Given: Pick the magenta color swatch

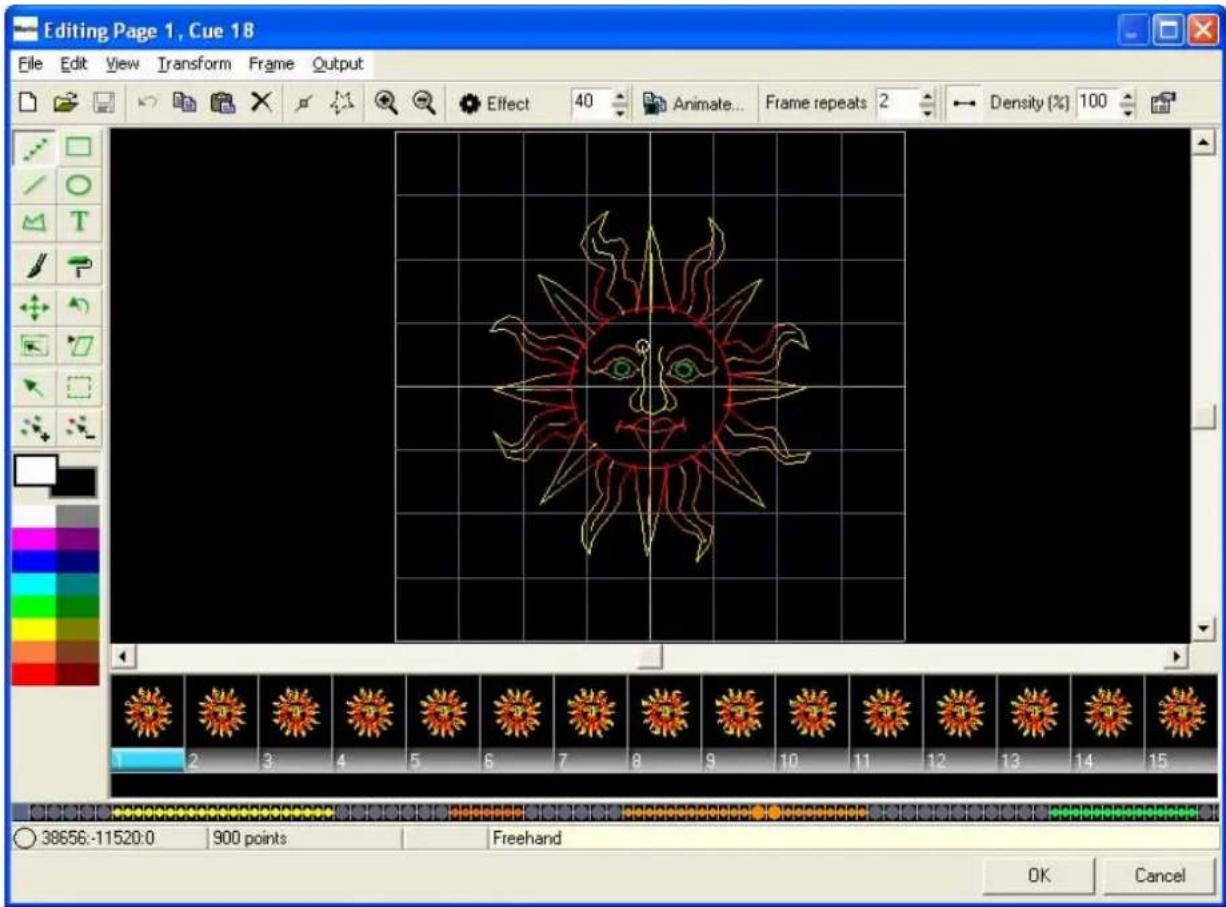Looking at the screenshot, I should 34,538.
